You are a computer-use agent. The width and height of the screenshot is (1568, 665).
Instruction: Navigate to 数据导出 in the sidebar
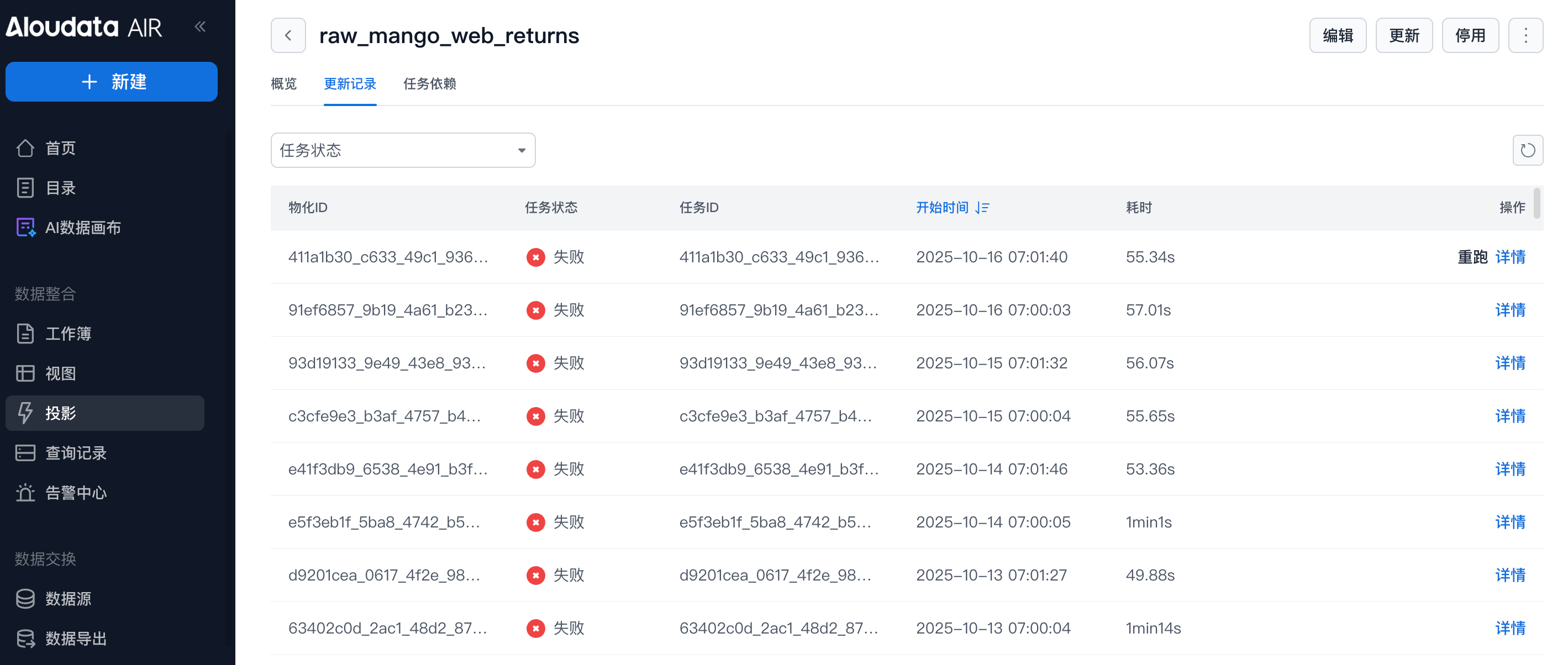pos(76,638)
